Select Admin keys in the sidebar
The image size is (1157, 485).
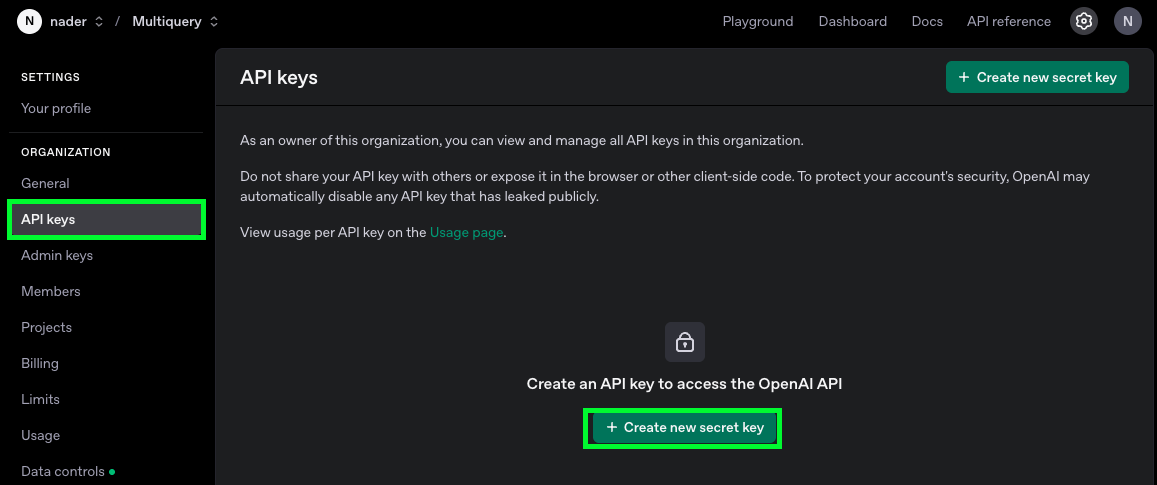[57, 255]
